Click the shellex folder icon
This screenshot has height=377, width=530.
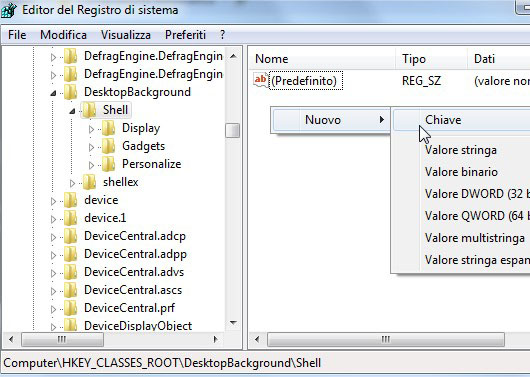(x=90, y=182)
